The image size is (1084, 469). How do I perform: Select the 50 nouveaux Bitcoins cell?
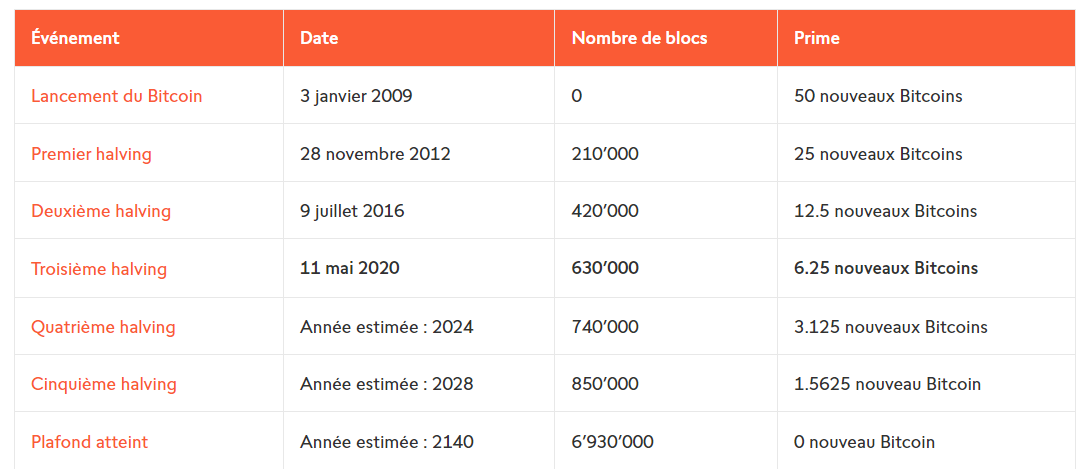(879, 96)
